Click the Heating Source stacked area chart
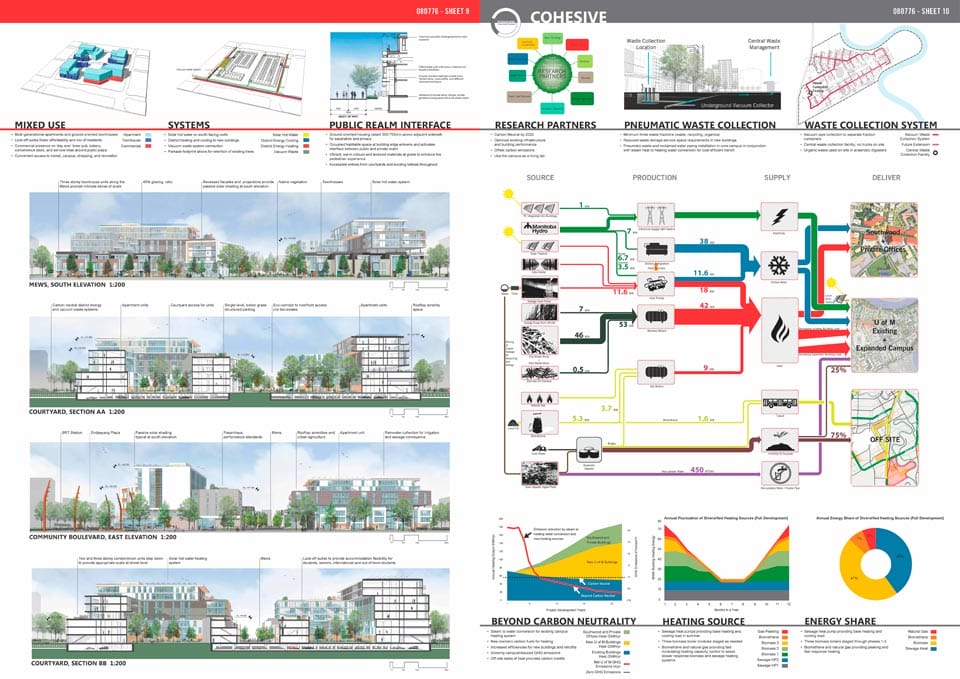This screenshot has height=679, width=960. coord(727,562)
